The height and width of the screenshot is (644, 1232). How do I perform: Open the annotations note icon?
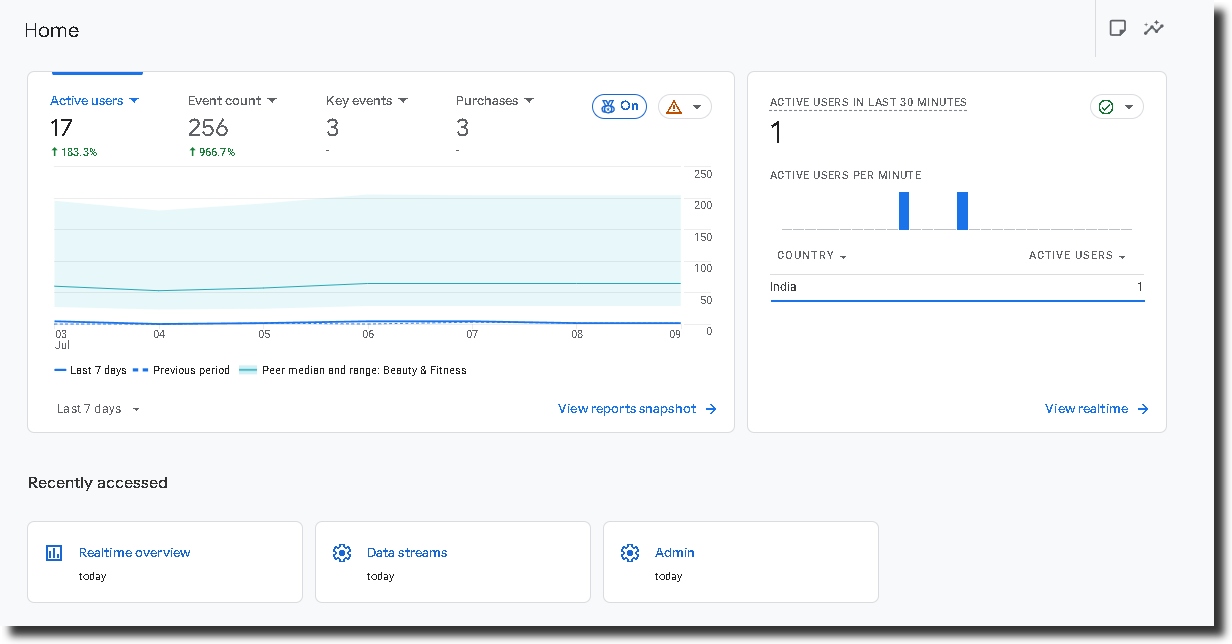click(x=1118, y=28)
